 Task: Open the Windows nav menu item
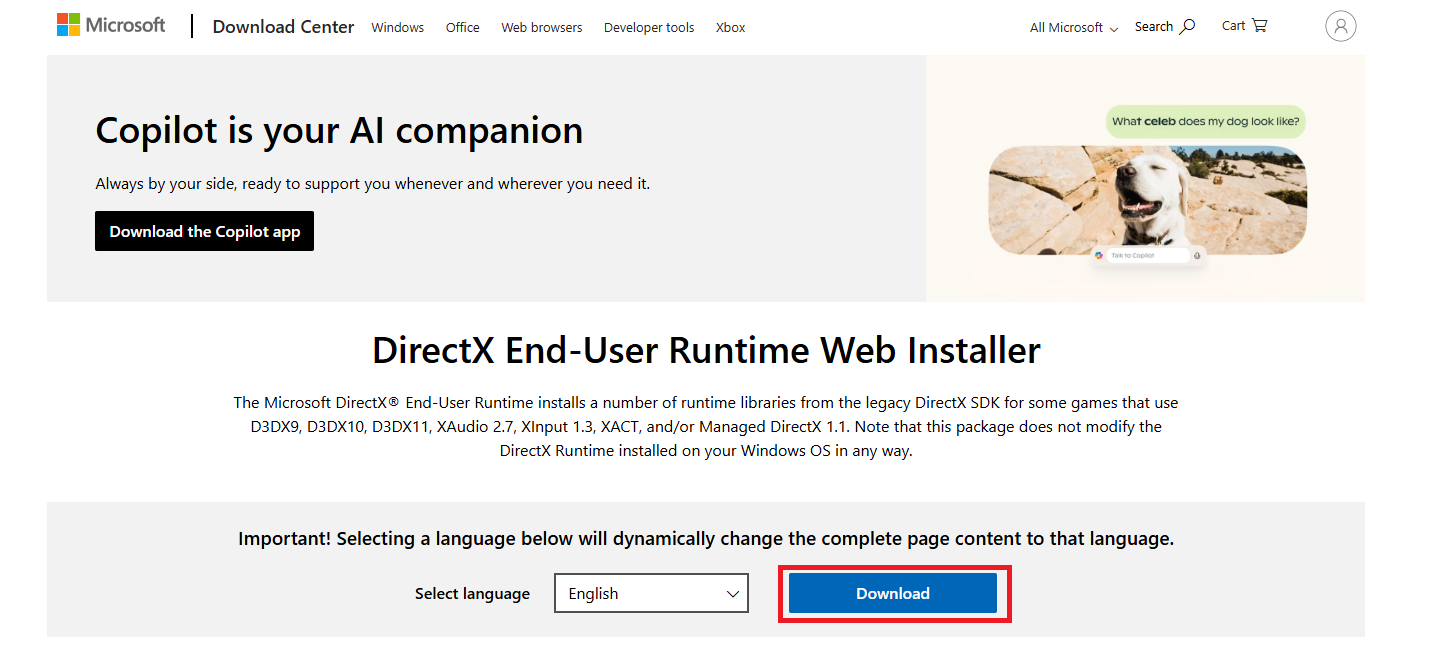[x=397, y=27]
